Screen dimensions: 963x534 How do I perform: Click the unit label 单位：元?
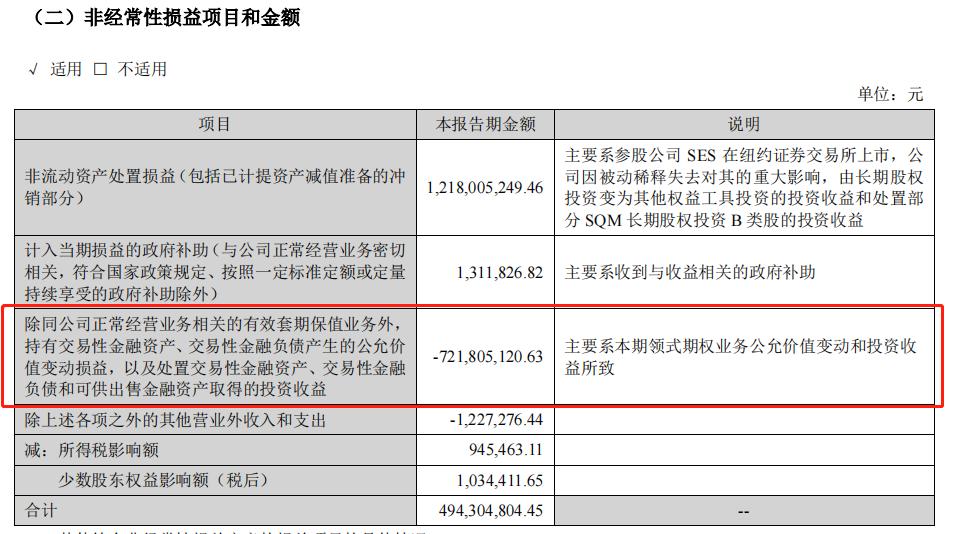tap(890, 94)
